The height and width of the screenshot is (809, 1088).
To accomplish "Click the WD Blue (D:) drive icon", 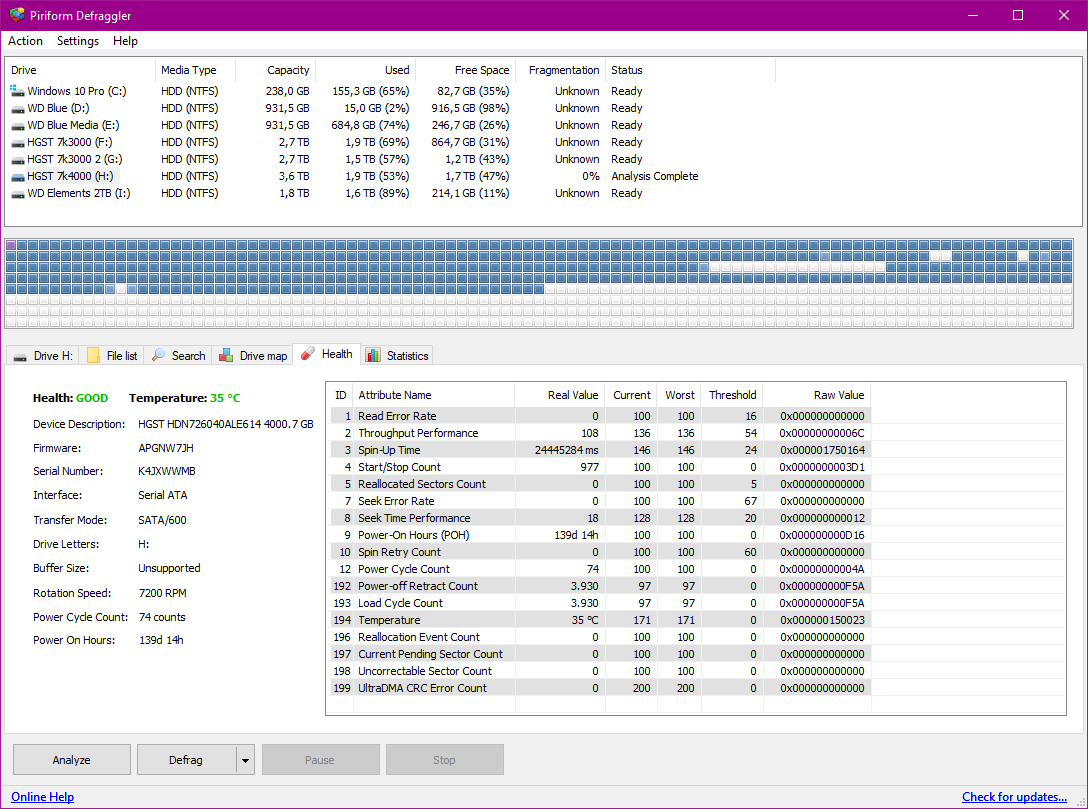I will [x=17, y=109].
